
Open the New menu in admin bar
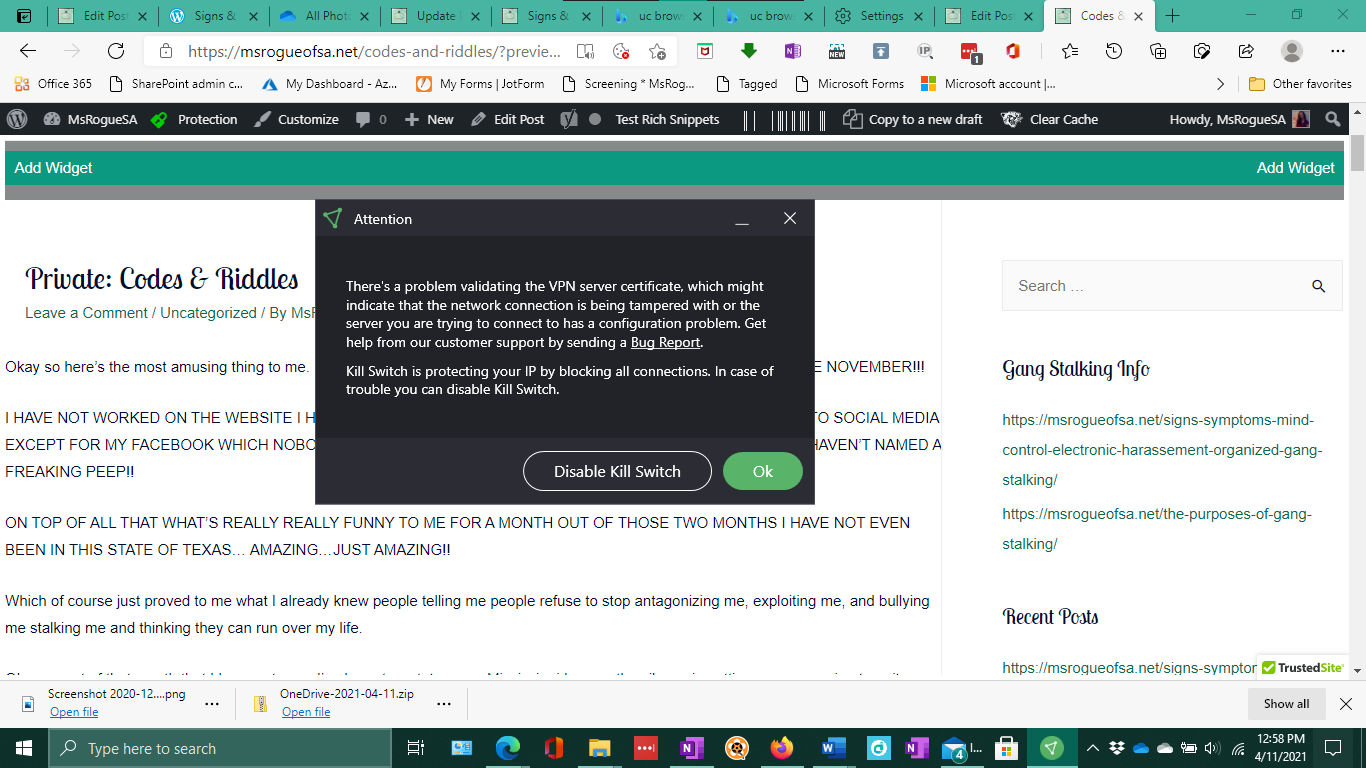click(x=429, y=119)
